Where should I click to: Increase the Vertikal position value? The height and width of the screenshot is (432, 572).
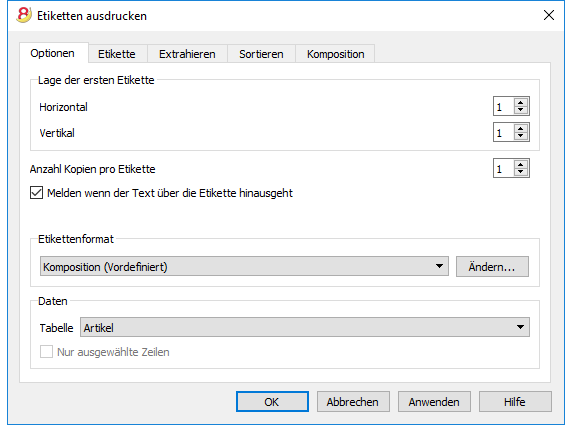tap(521, 128)
